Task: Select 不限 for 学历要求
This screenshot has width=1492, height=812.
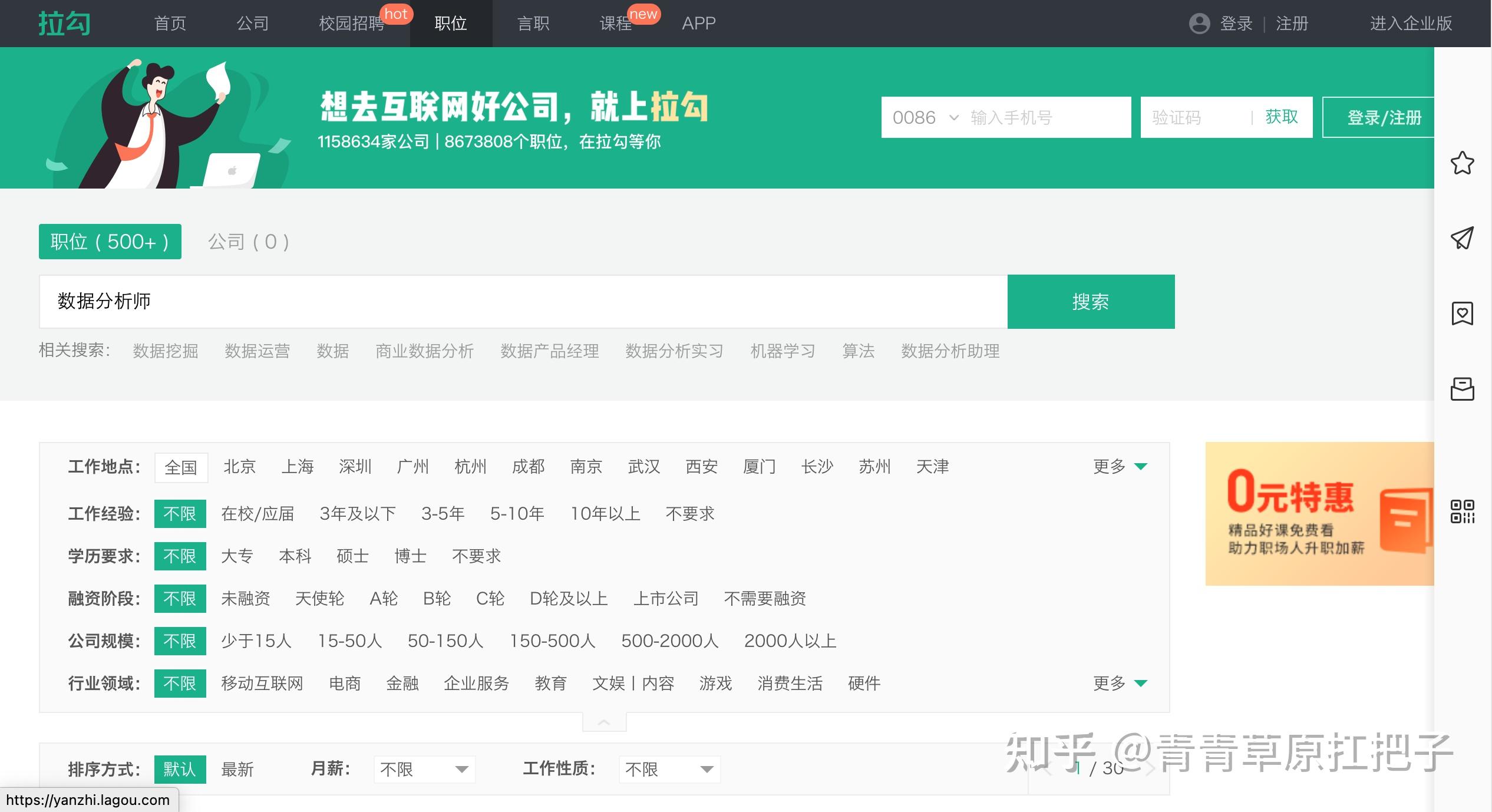Action: point(180,556)
